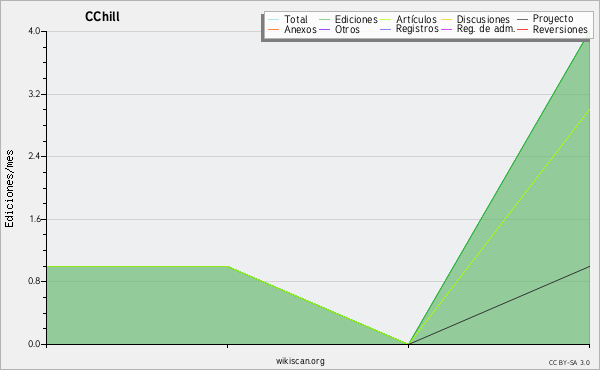
Task: Click the '2.4' y-axis value
Action: (34, 156)
